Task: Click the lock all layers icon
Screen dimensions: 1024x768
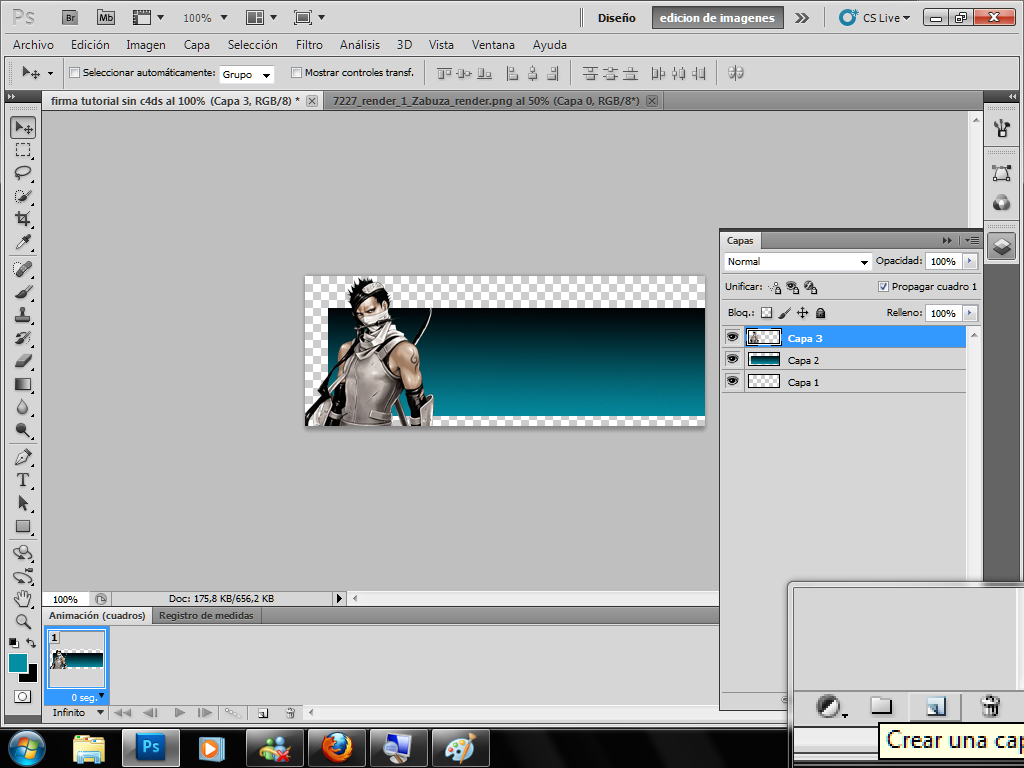Action: pos(821,313)
